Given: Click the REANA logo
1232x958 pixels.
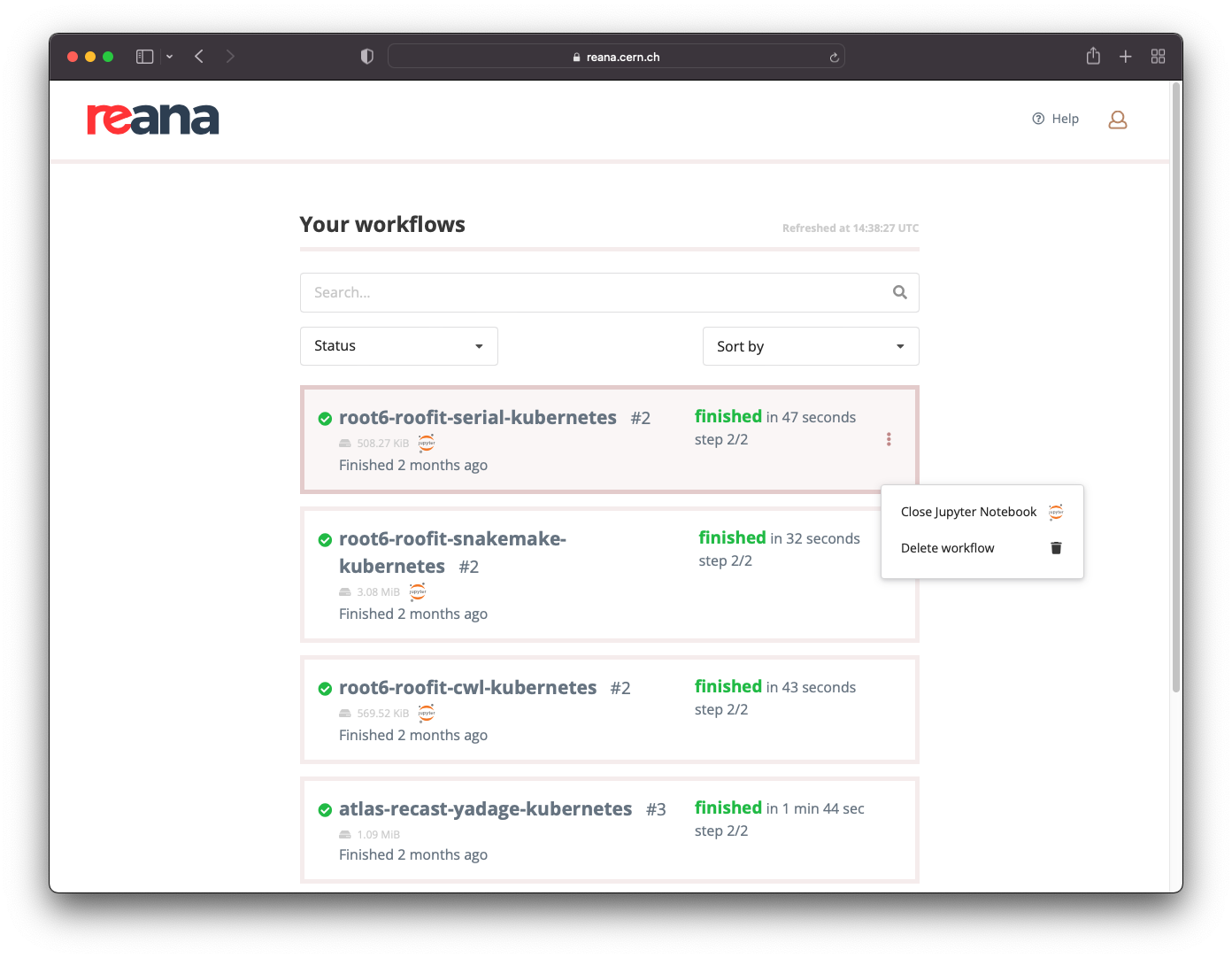Looking at the screenshot, I should [x=153, y=120].
